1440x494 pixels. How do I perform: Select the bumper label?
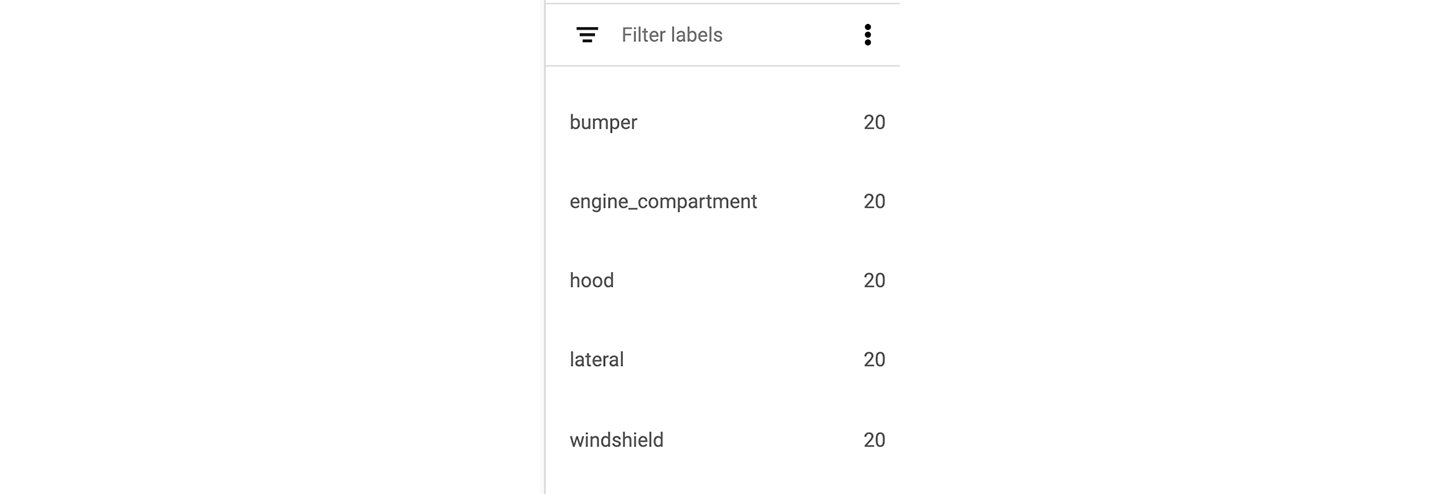tap(603, 122)
